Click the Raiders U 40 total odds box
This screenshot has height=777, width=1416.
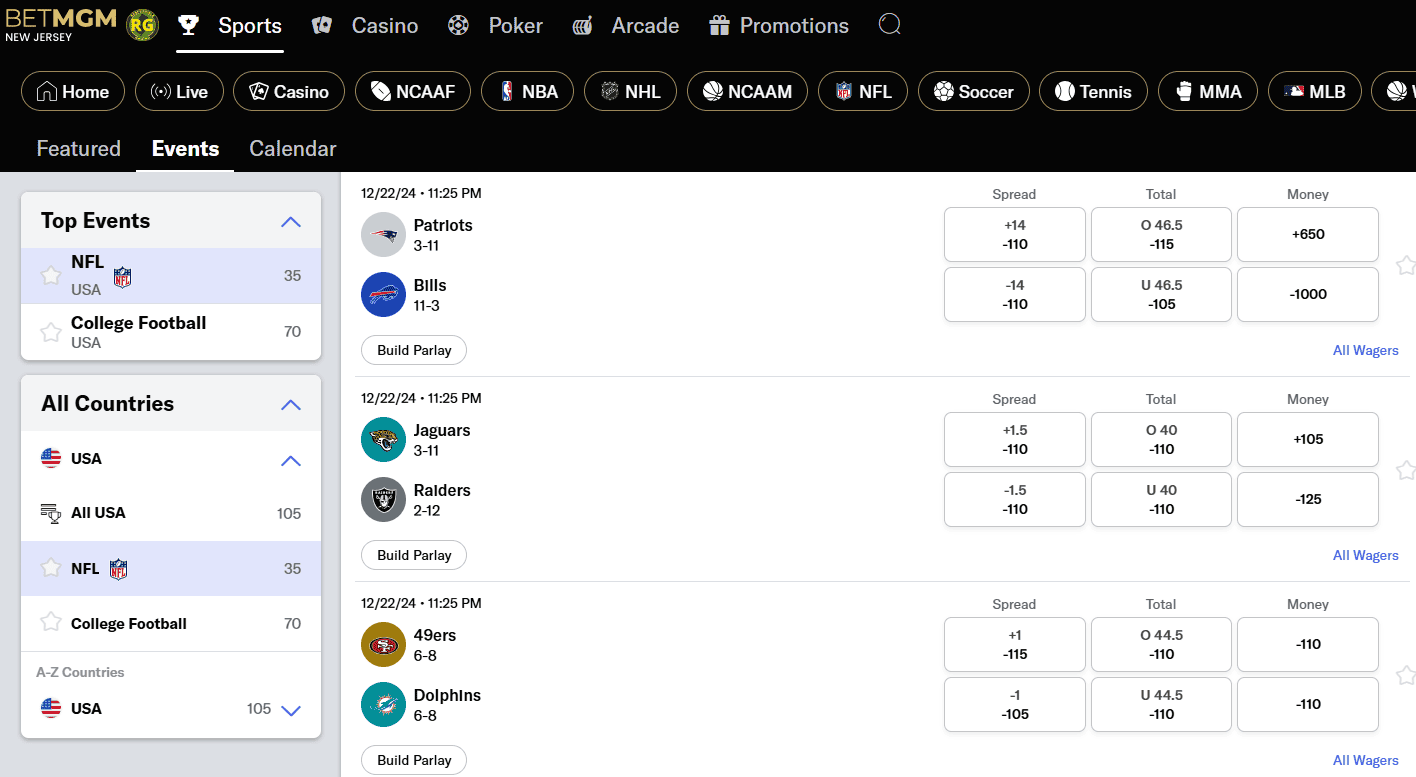coord(1161,499)
